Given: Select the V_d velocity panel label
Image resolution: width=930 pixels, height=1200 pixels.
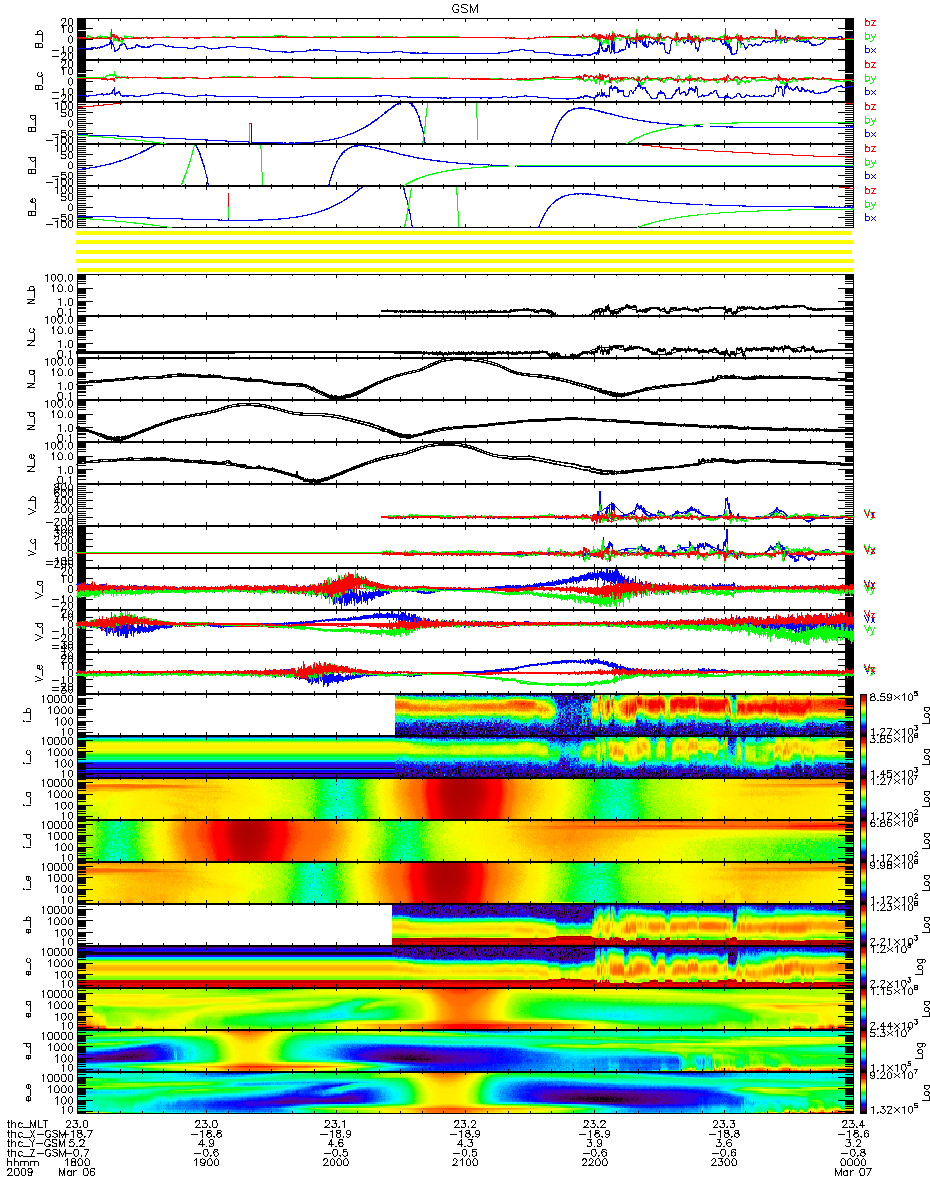Looking at the screenshot, I should 40,632.
